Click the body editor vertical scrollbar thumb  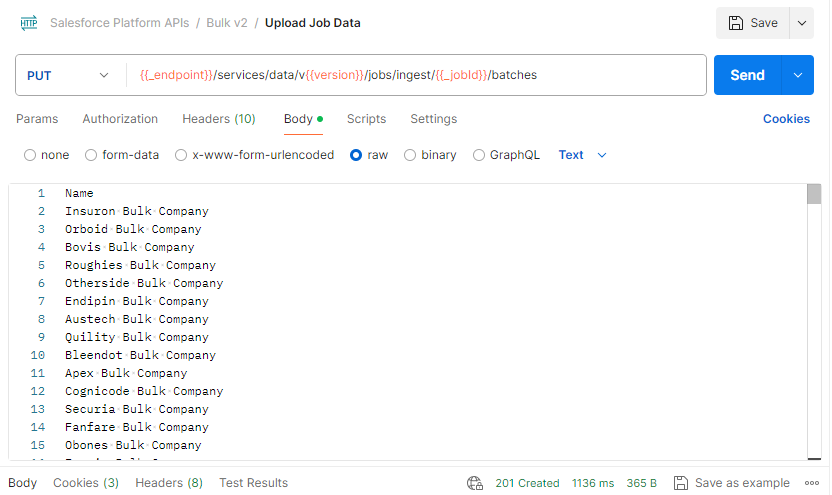tap(814, 194)
